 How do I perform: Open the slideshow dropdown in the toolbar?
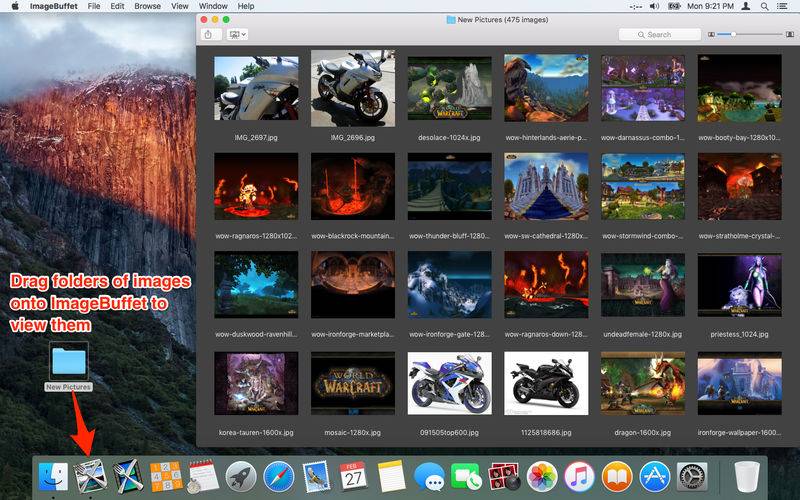pos(238,34)
